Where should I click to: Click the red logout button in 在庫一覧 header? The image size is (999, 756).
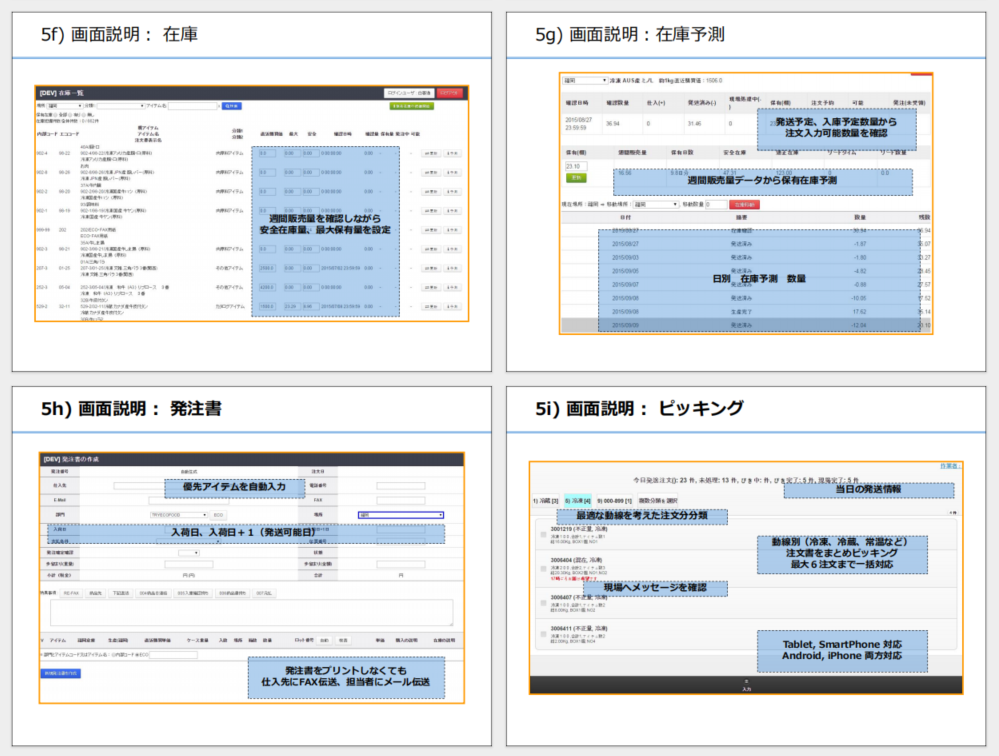[450, 93]
